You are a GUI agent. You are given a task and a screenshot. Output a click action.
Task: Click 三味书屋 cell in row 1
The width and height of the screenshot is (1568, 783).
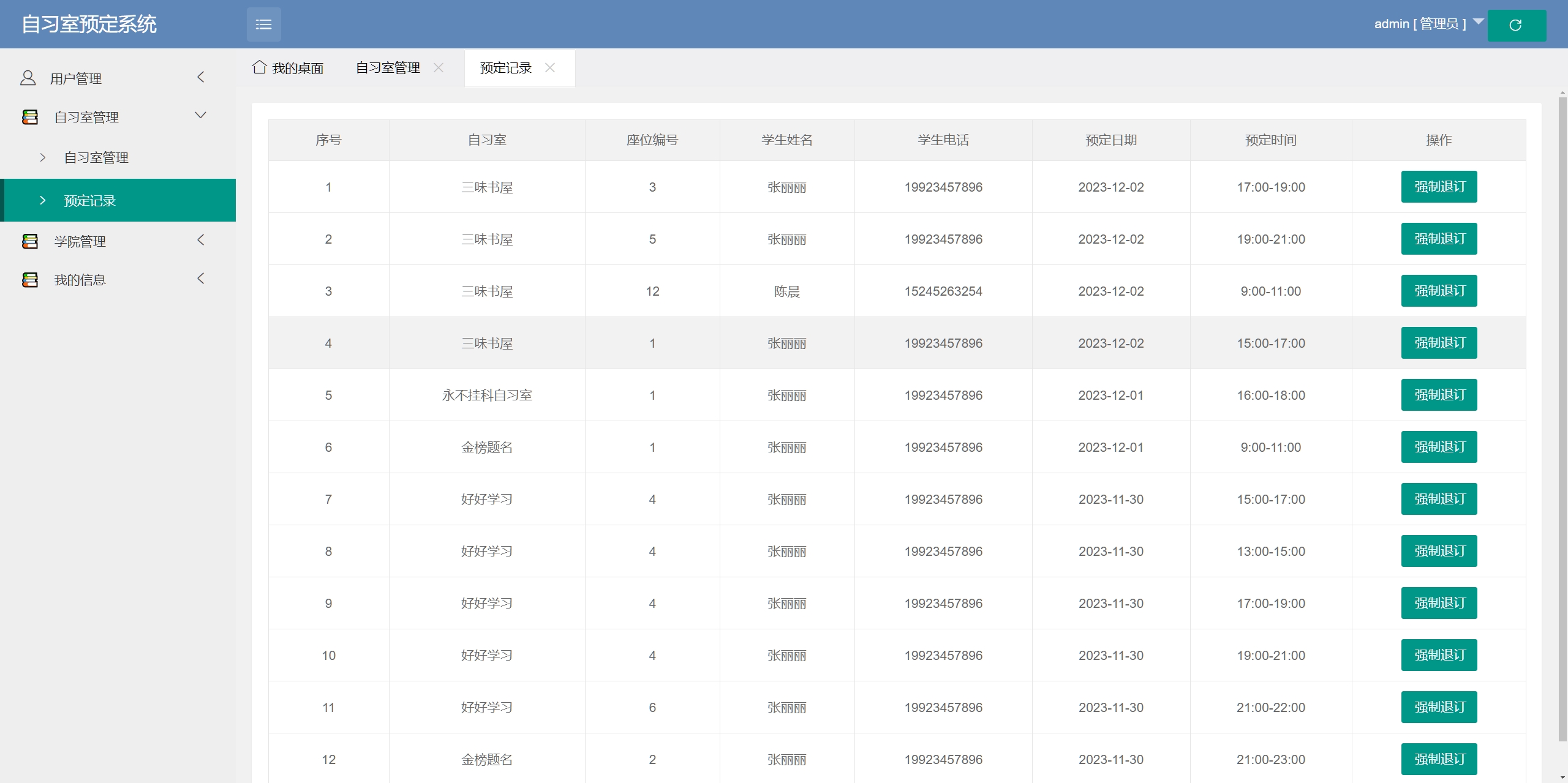pyautogui.click(x=487, y=187)
